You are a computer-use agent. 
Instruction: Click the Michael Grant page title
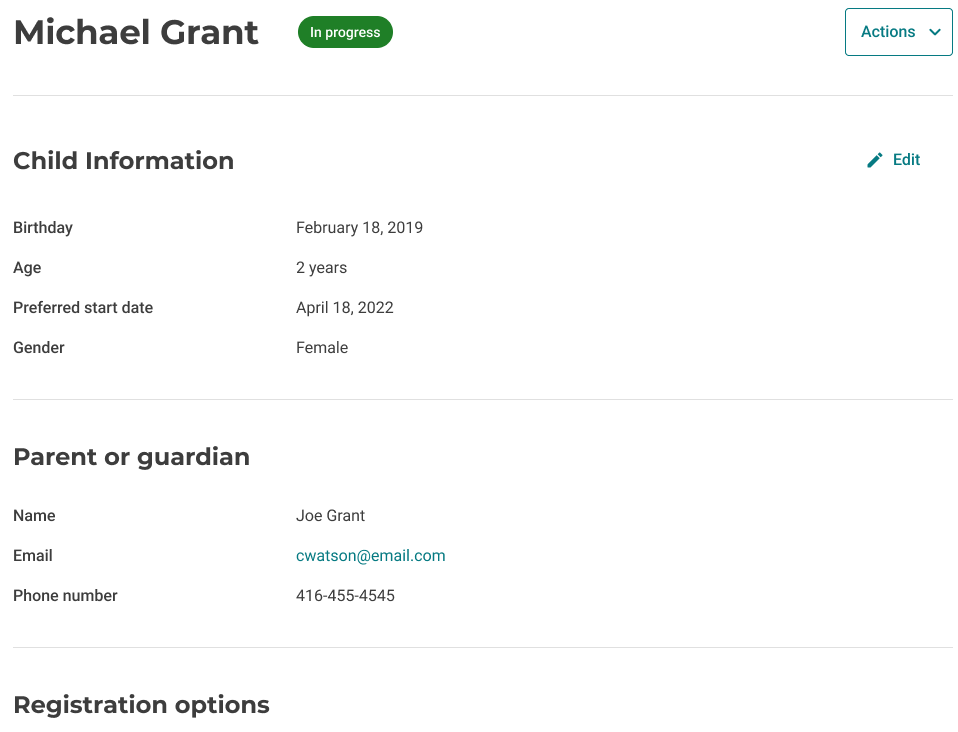[x=136, y=32]
